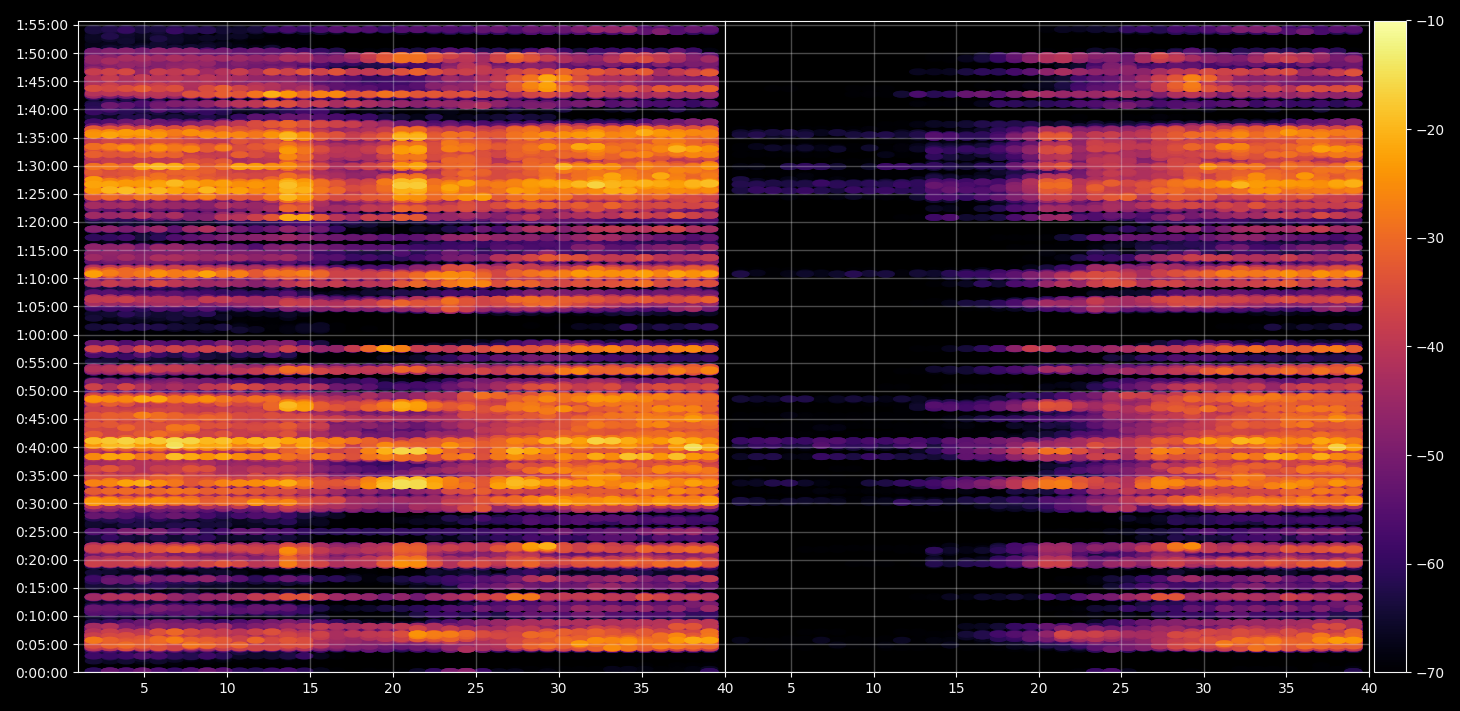Click the −40 colorbar tick label
This screenshot has height=711, width=1460.
click(x=1430, y=347)
